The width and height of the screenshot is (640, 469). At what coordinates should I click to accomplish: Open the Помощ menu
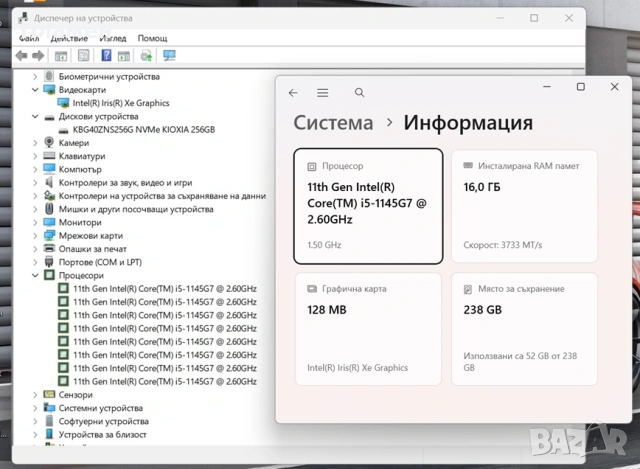click(x=152, y=38)
